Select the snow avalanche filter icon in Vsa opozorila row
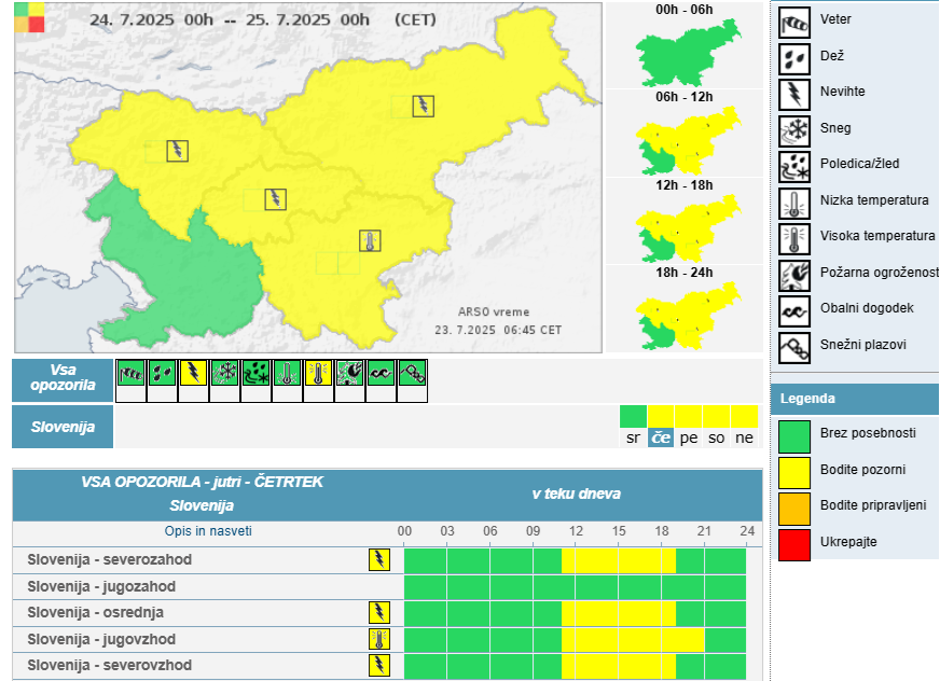The height and width of the screenshot is (681, 940). click(413, 374)
